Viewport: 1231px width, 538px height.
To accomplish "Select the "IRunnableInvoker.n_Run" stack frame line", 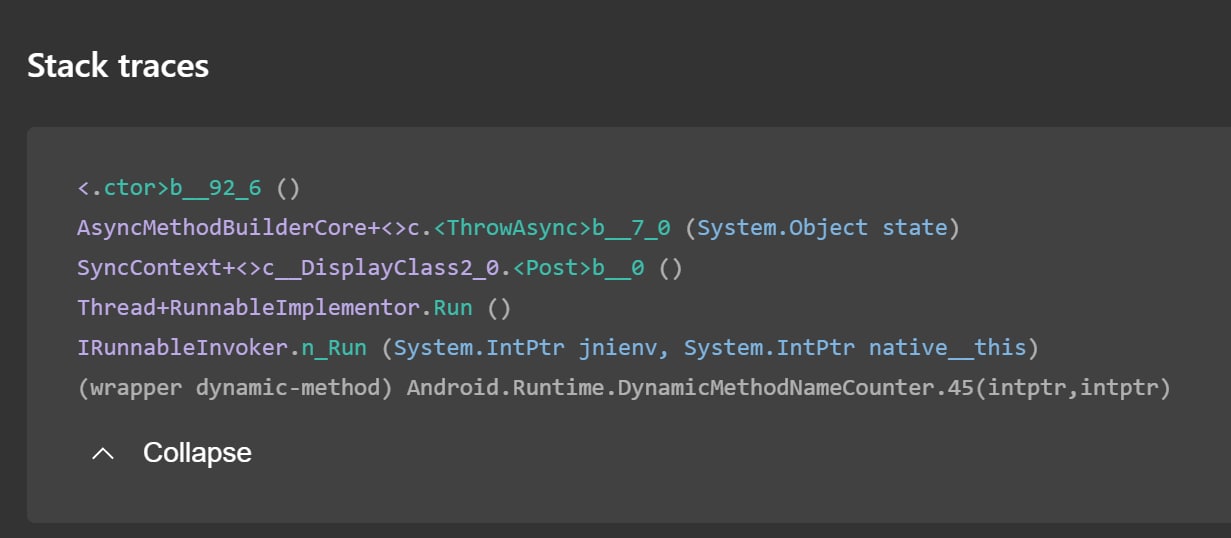I will pyautogui.click(x=558, y=348).
